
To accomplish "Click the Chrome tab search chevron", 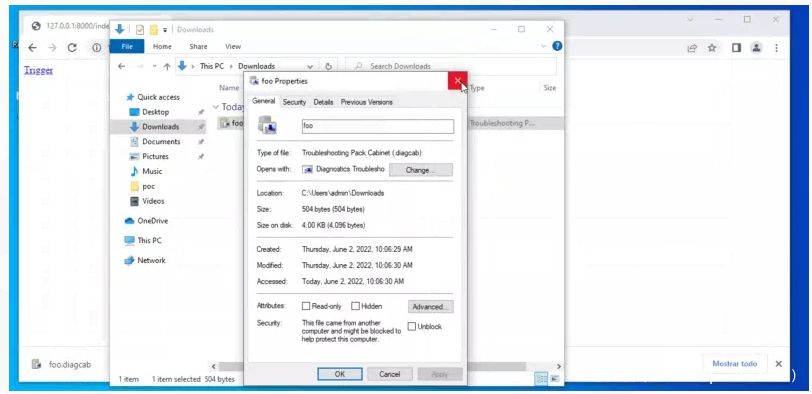I will coord(690,19).
